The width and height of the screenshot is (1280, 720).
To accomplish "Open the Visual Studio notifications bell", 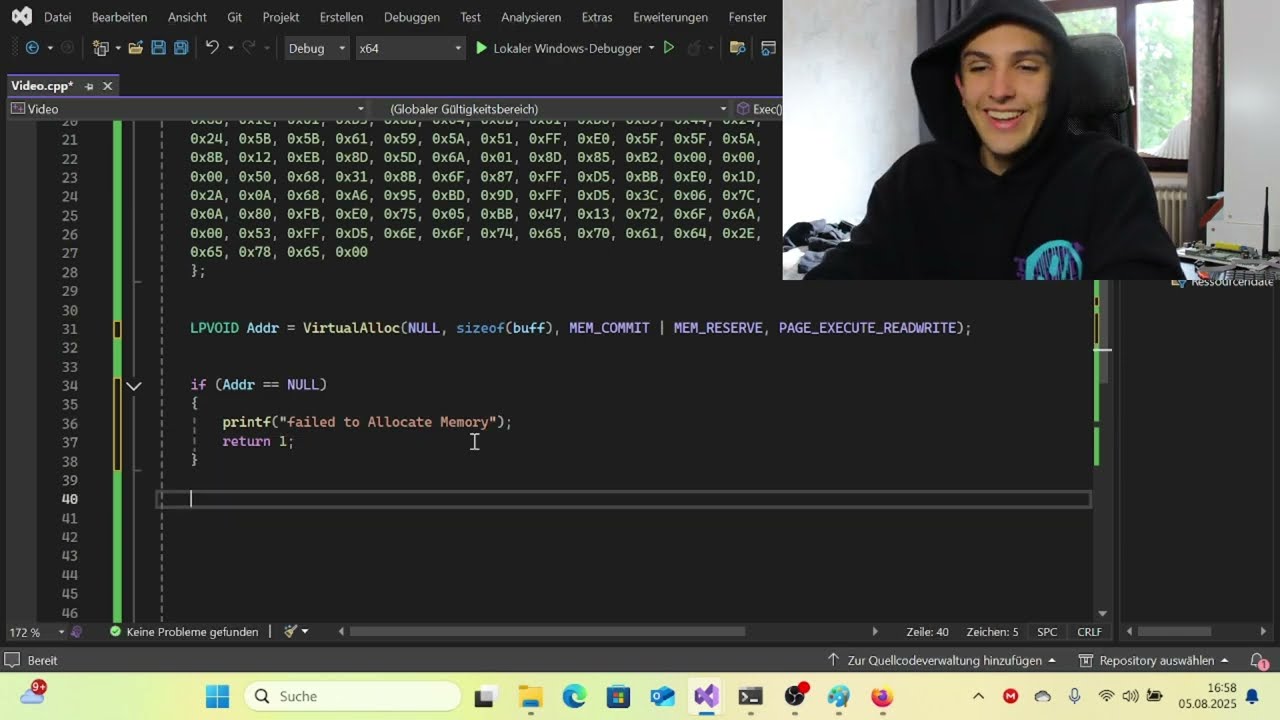I will (1257, 661).
